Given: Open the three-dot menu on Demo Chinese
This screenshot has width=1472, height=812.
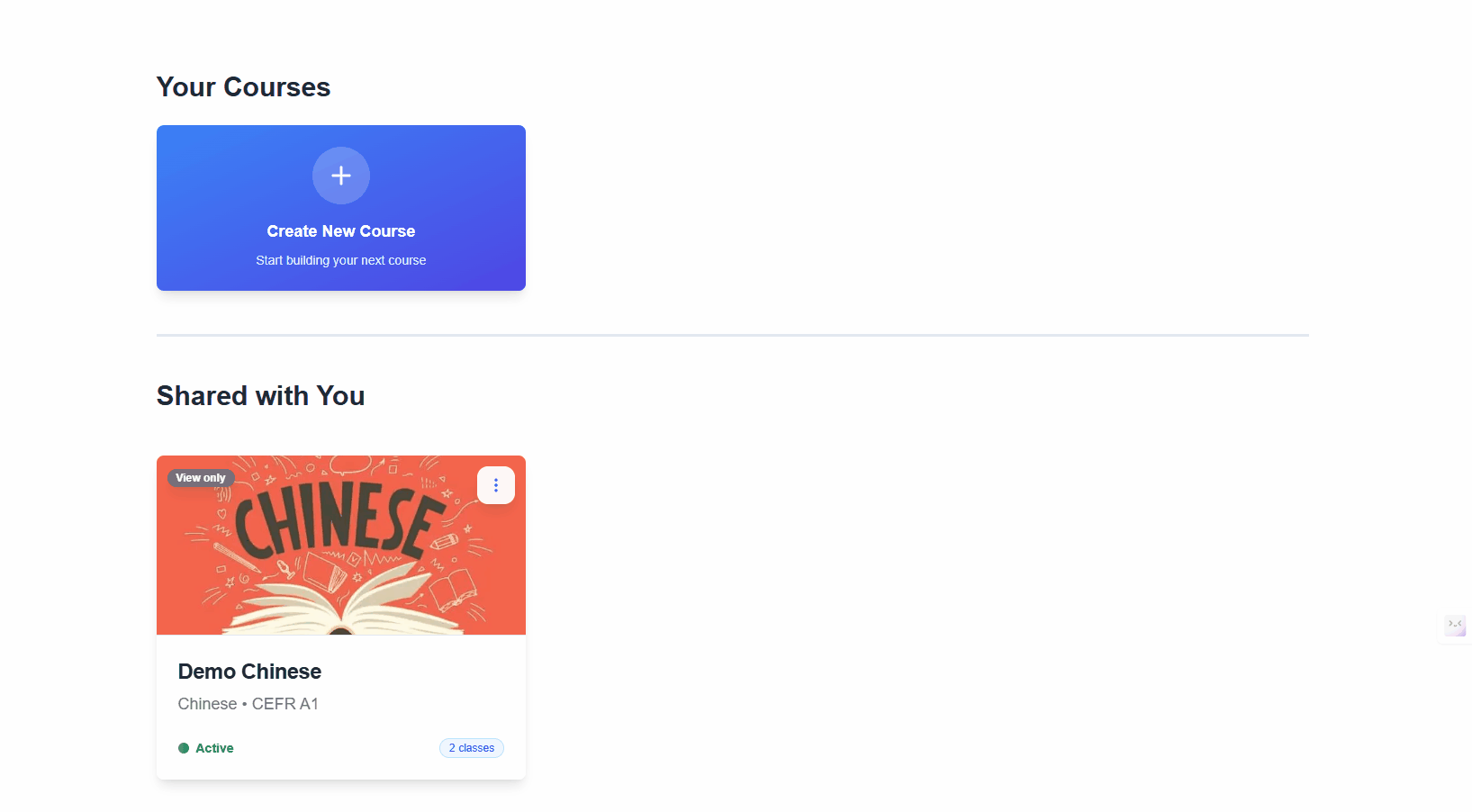Looking at the screenshot, I should [x=496, y=485].
